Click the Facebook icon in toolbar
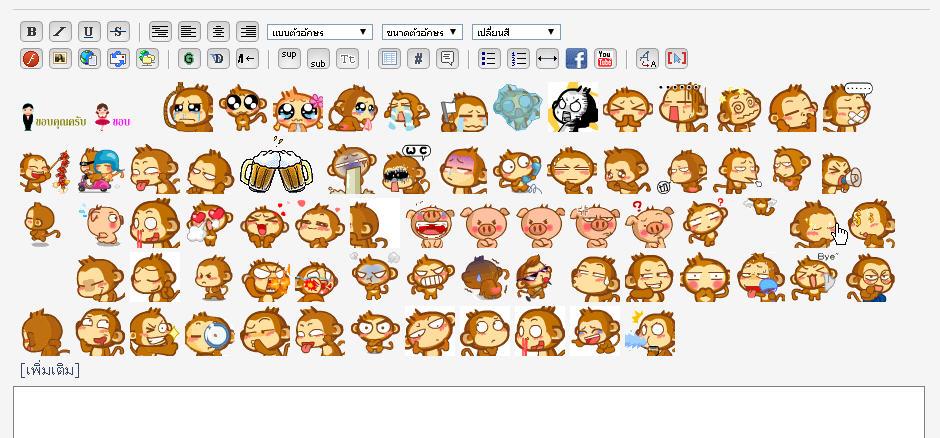 [x=576, y=59]
